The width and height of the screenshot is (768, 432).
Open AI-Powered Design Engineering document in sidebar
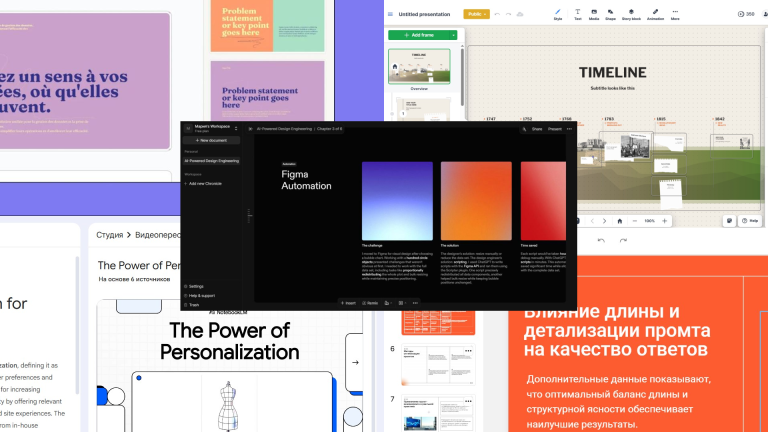tap(212, 161)
